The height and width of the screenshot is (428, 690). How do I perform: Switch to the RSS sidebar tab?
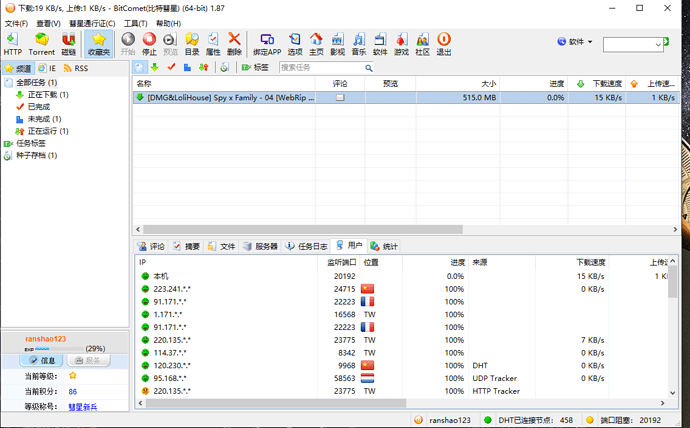(x=76, y=69)
